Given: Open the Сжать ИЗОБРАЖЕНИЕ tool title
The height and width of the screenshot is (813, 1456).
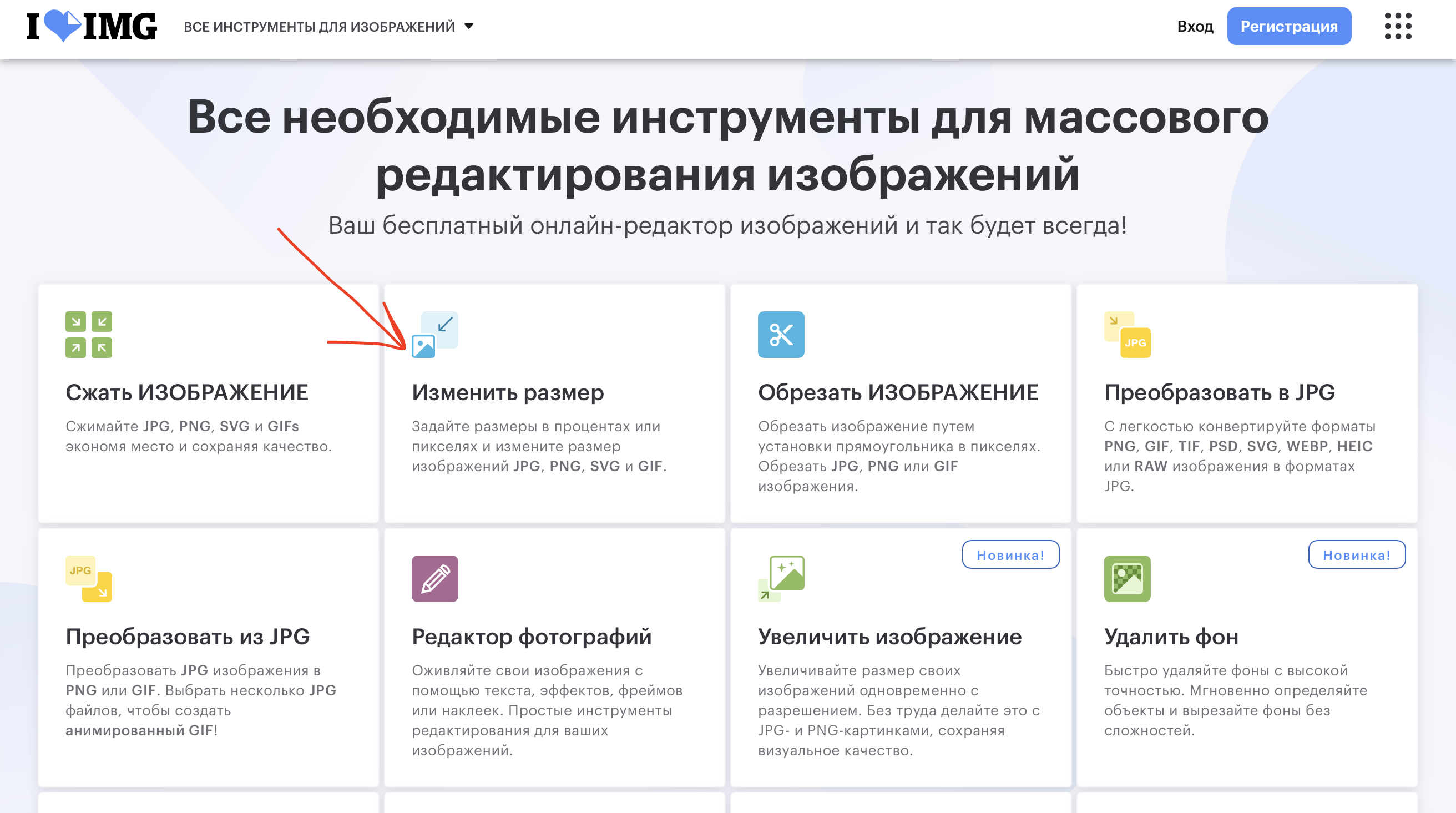Looking at the screenshot, I should point(187,392).
